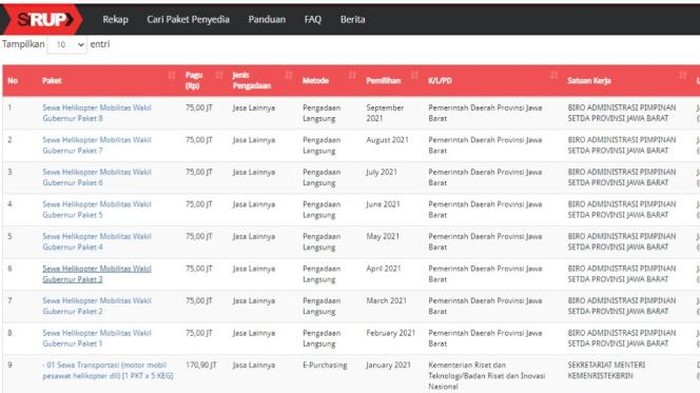Open the Tampilkan entries dropdown
This screenshot has height=393, width=700.
tap(67, 45)
